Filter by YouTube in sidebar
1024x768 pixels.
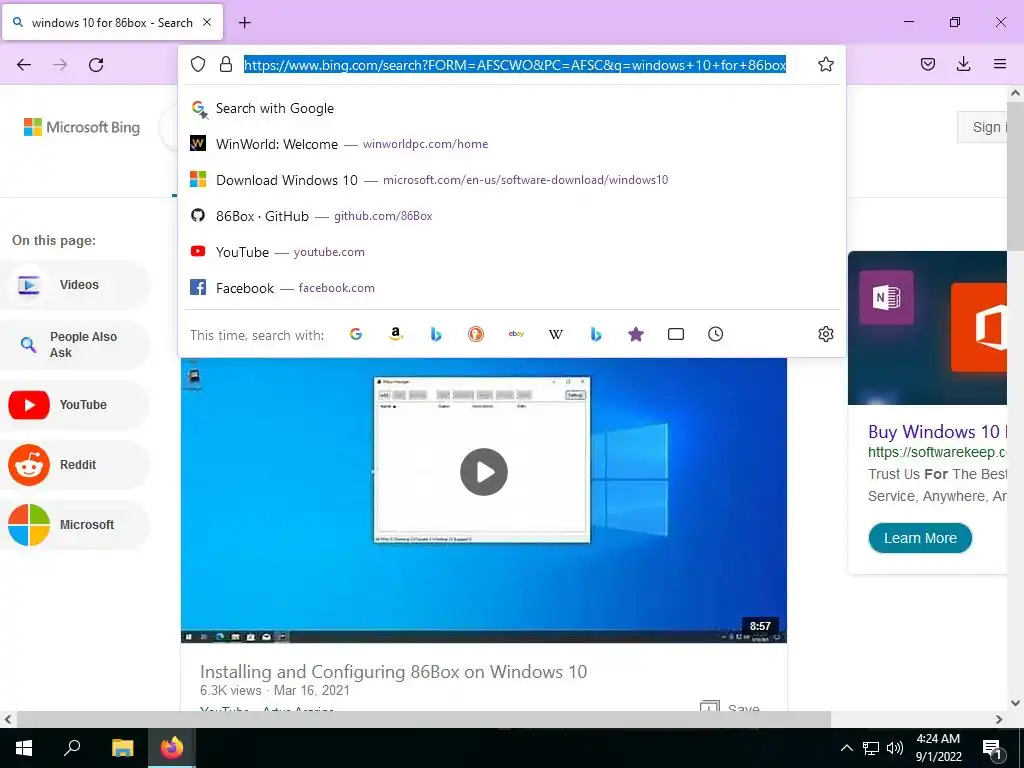[75, 405]
